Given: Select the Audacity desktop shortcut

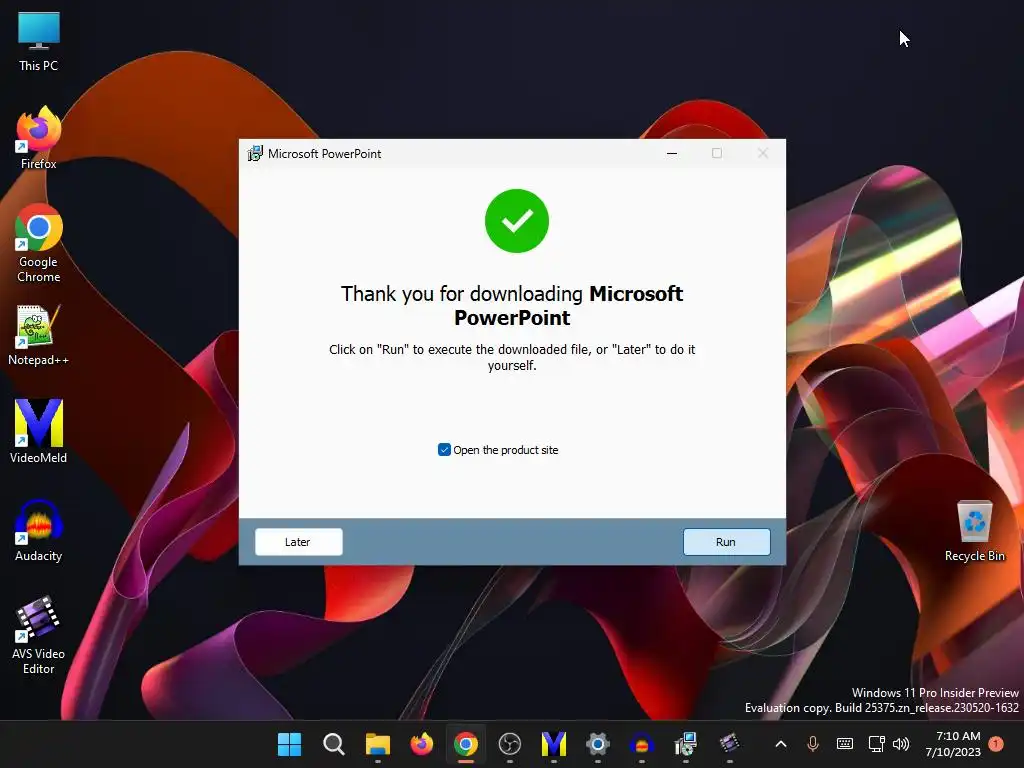Looking at the screenshot, I should (x=39, y=531).
